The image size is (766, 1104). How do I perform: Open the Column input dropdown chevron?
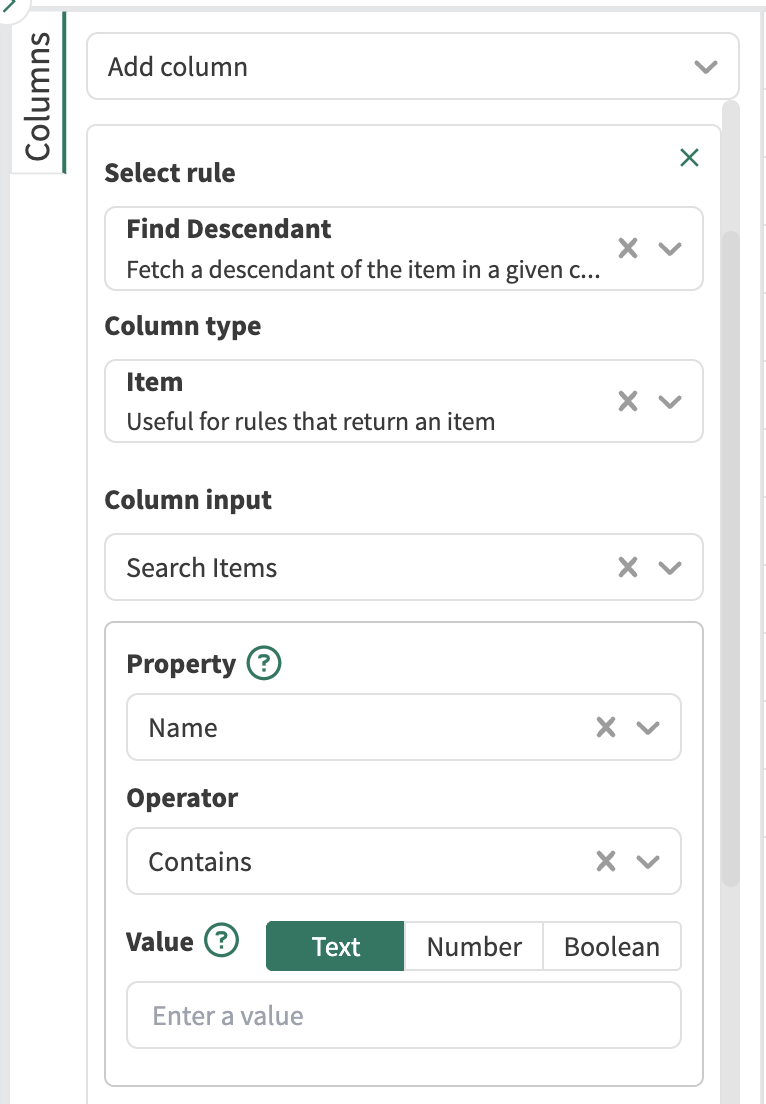(670, 567)
